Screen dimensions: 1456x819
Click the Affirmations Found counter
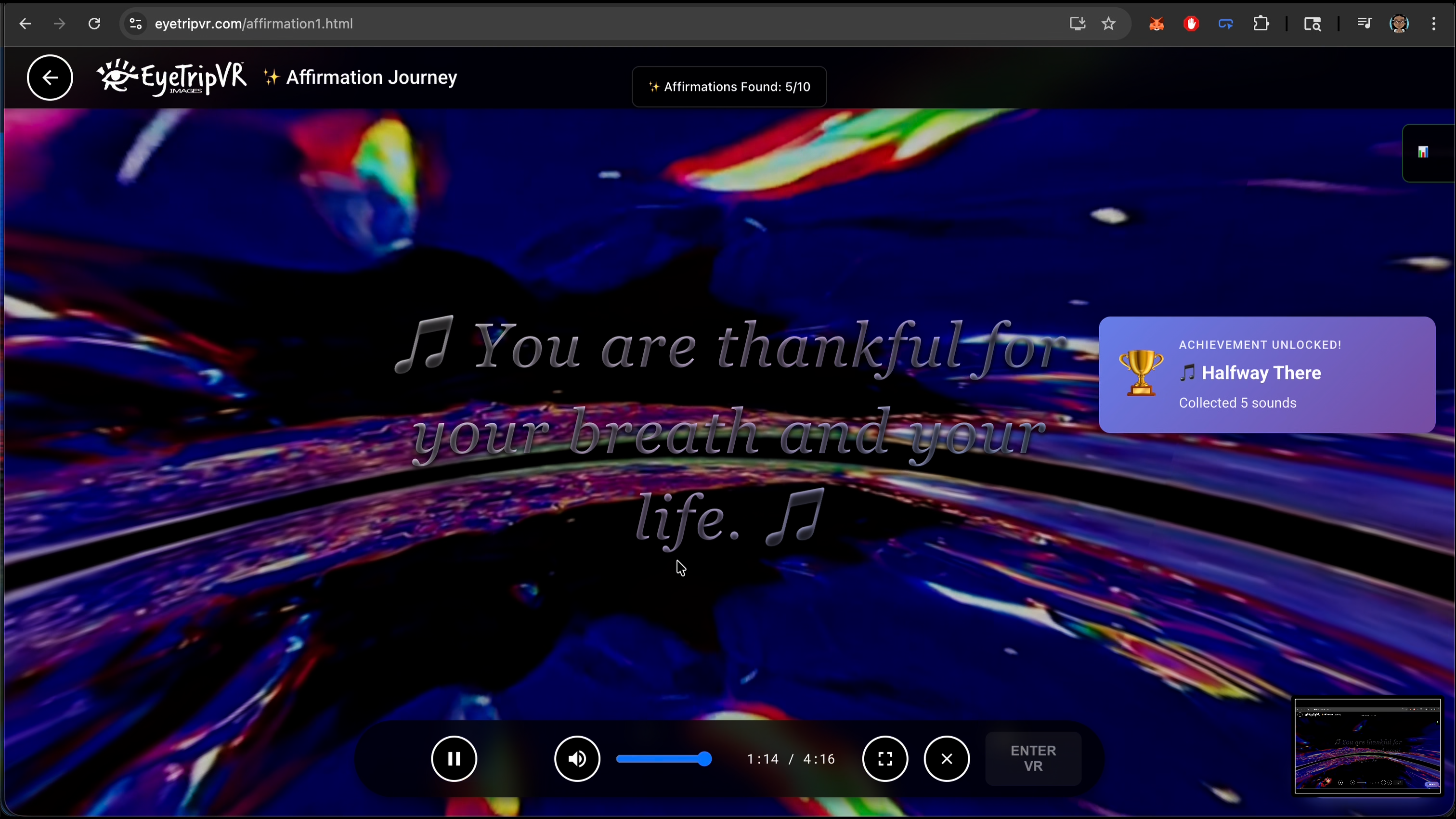[729, 87]
